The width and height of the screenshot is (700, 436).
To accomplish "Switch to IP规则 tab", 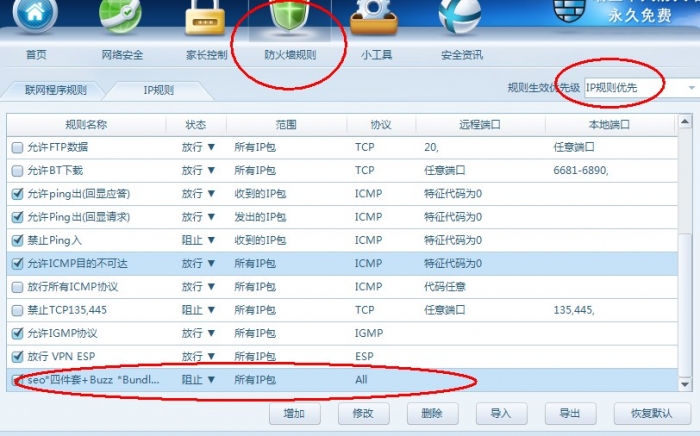I will coord(158,90).
